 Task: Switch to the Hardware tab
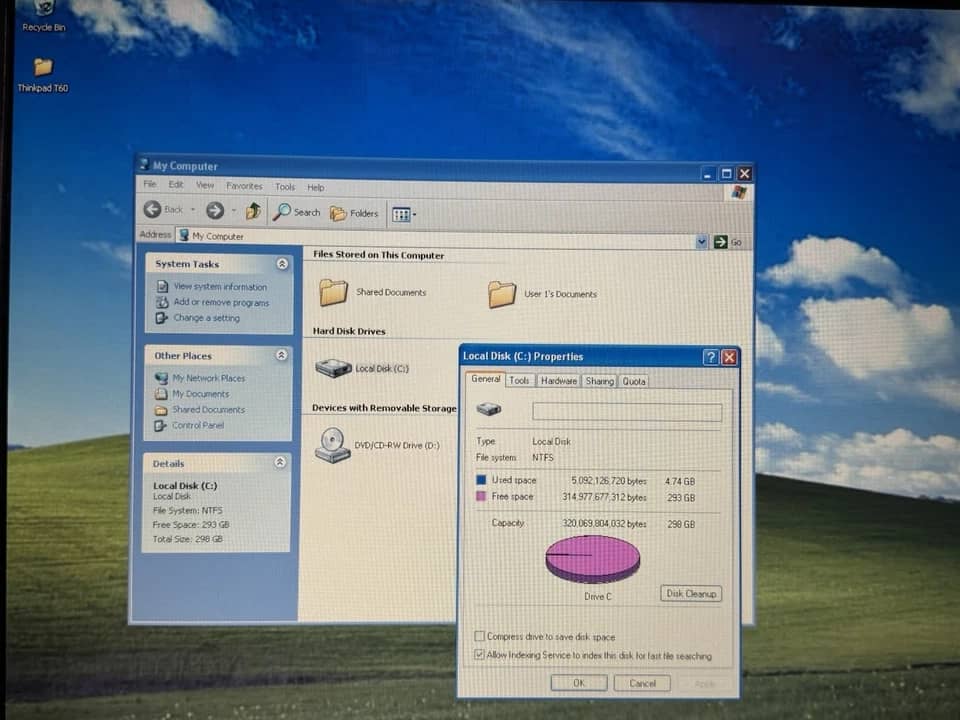pos(558,381)
